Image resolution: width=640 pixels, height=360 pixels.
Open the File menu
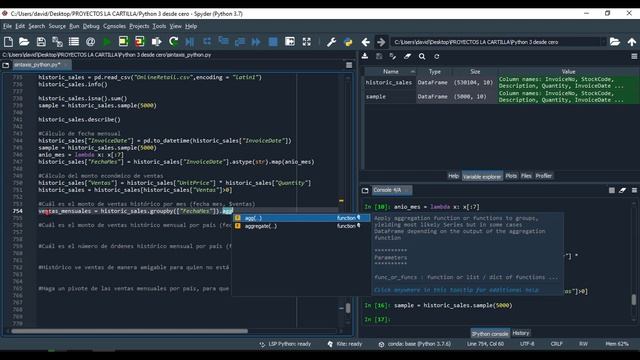click(7, 26)
